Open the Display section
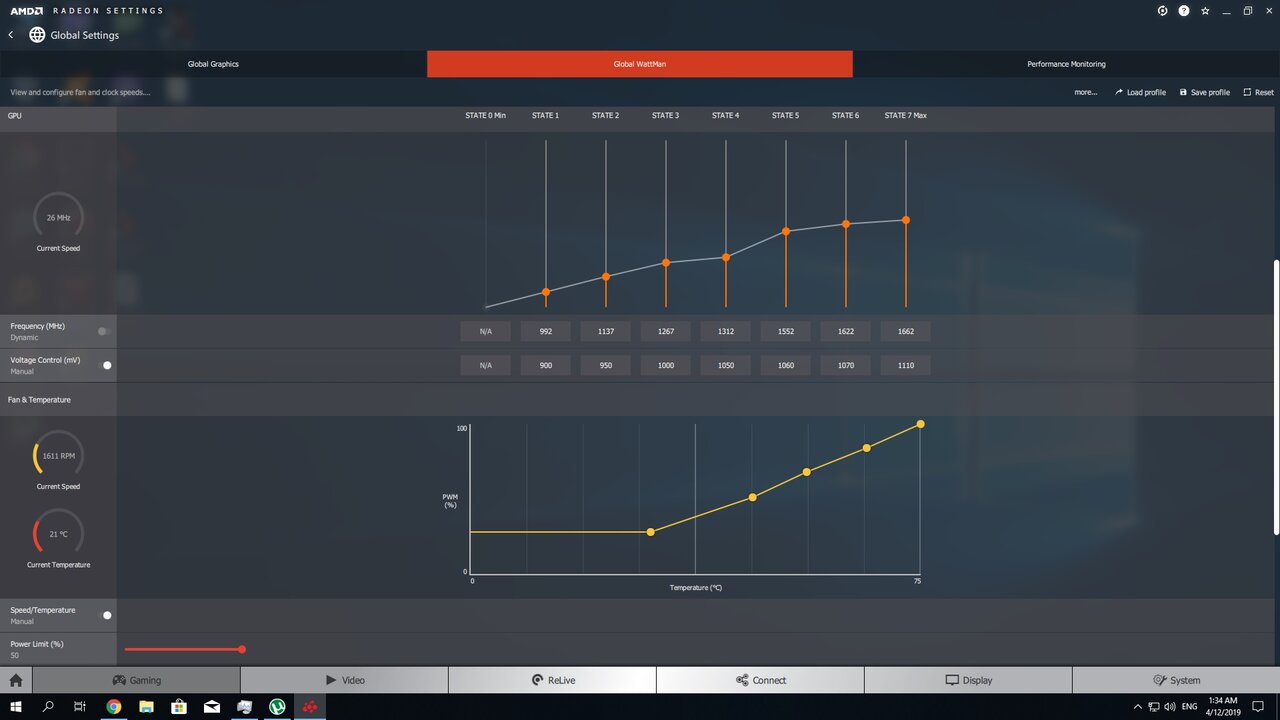The width and height of the screenshot is (1280, 720). pos(968,680)
